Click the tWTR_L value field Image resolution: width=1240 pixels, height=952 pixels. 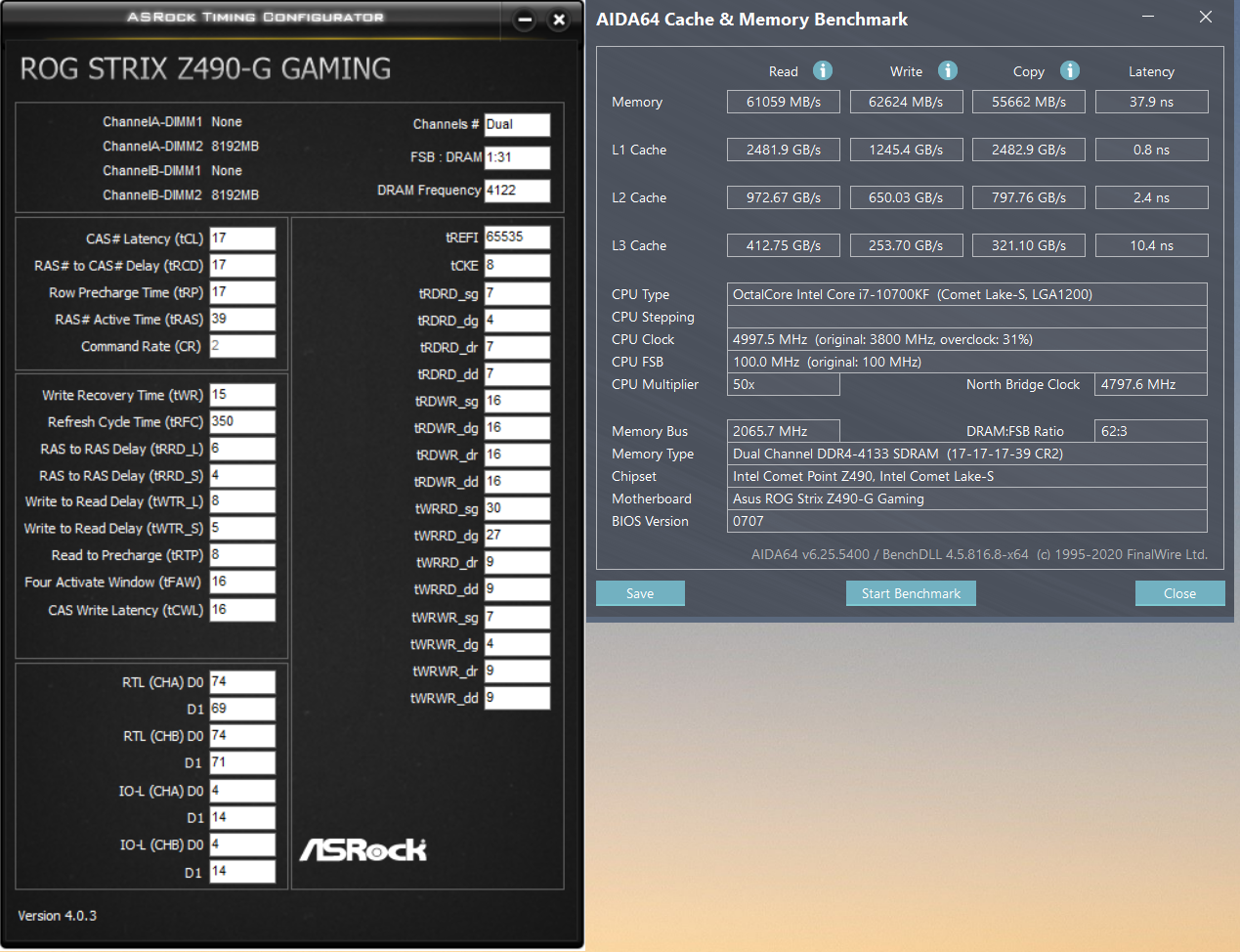click(242, 501)
